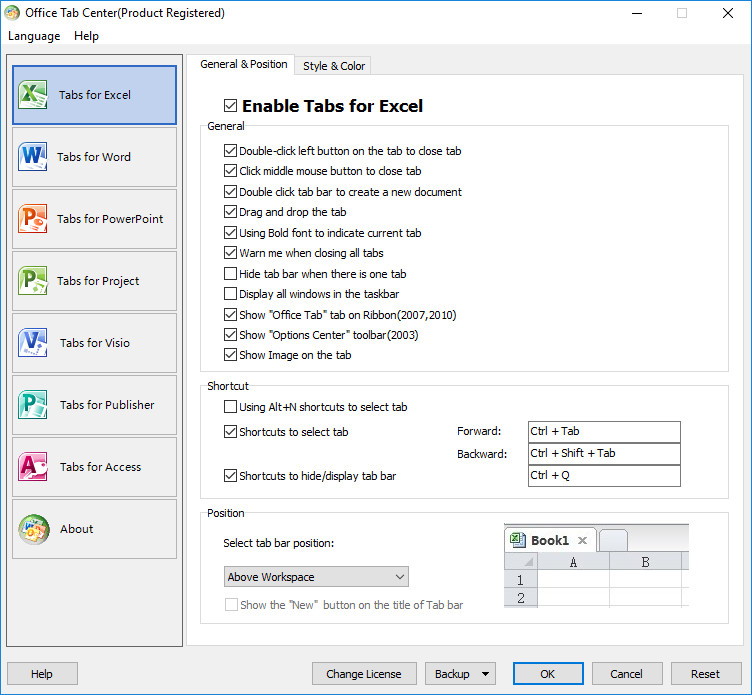Image resolution: width=752 pixels, height=695 pixels.
Task: Click the Excel file icon on Book1 preview tab
Action: click(517, 540)
